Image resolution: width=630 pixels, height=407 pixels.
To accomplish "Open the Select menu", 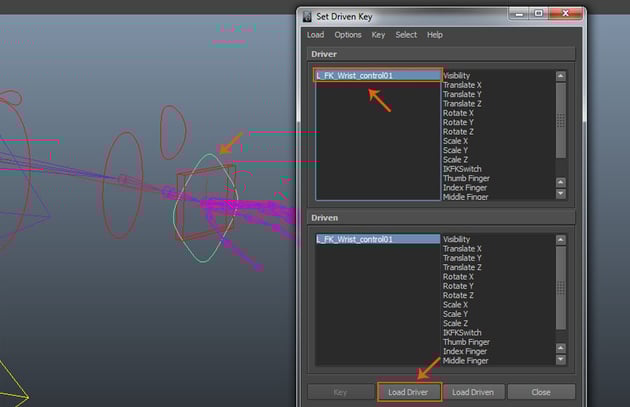I will point(406,35).
